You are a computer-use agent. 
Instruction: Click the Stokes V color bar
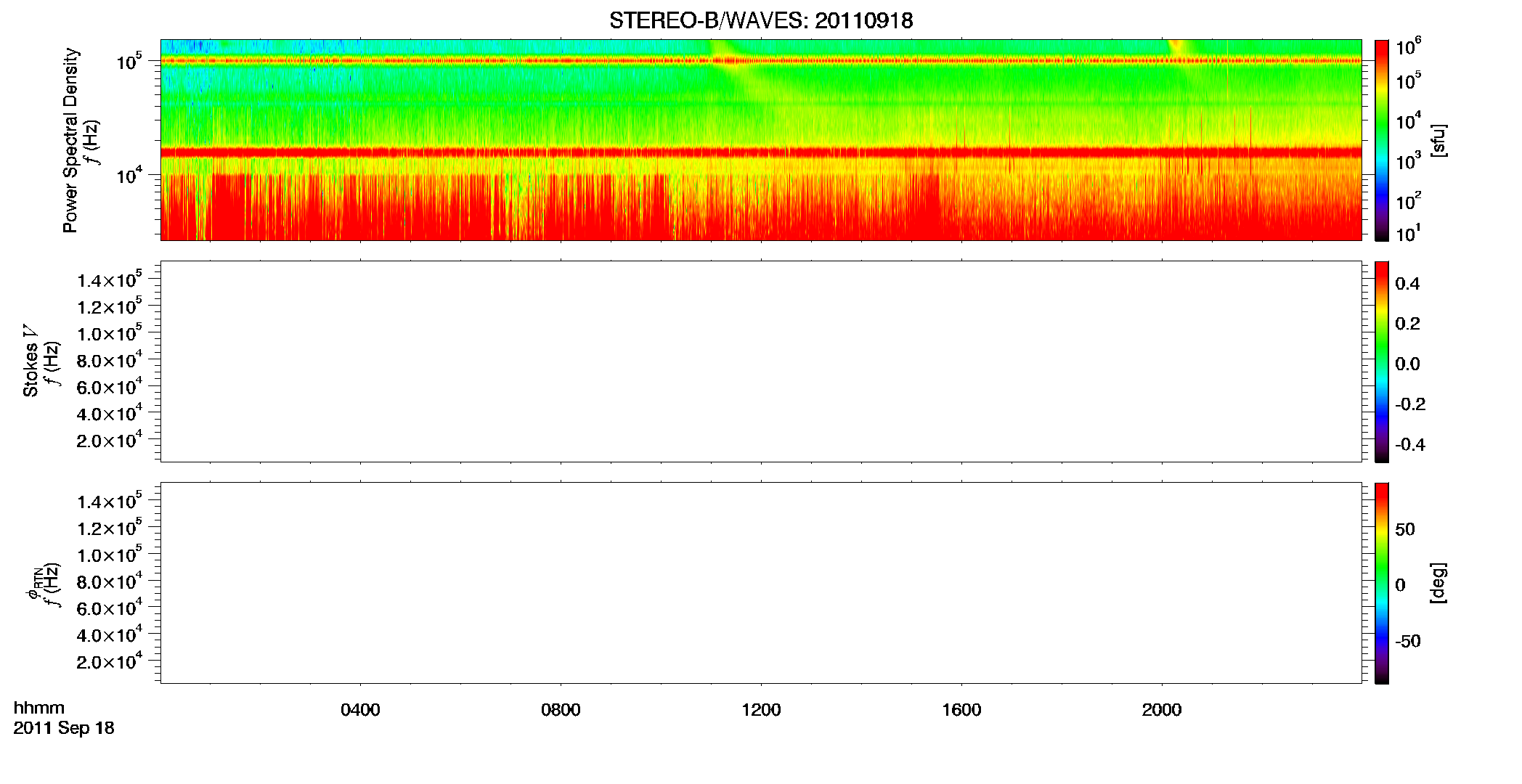coord(1381,362)
